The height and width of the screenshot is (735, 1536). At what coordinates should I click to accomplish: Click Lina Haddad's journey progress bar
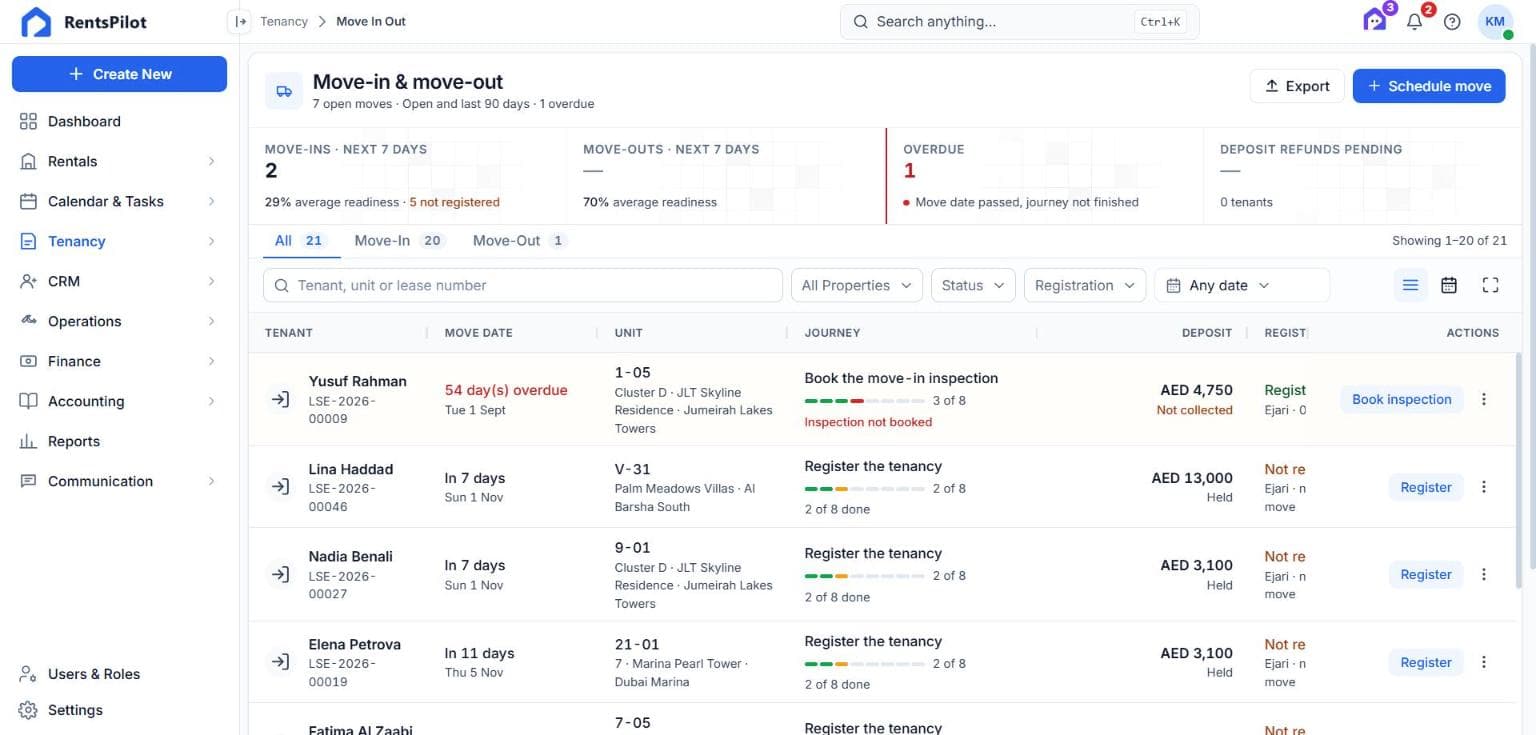coord(864,489)
